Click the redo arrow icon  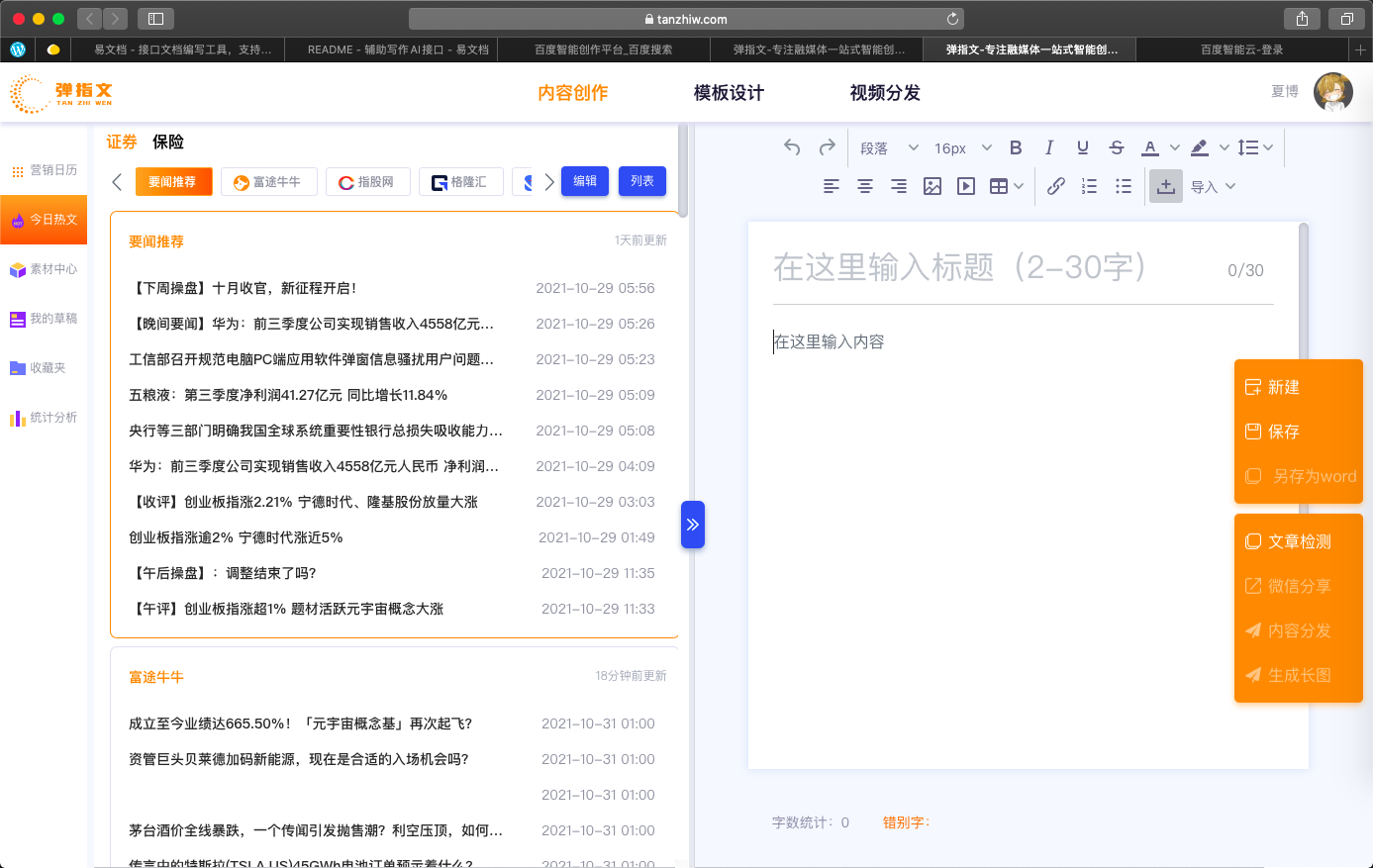click(827, 147)
